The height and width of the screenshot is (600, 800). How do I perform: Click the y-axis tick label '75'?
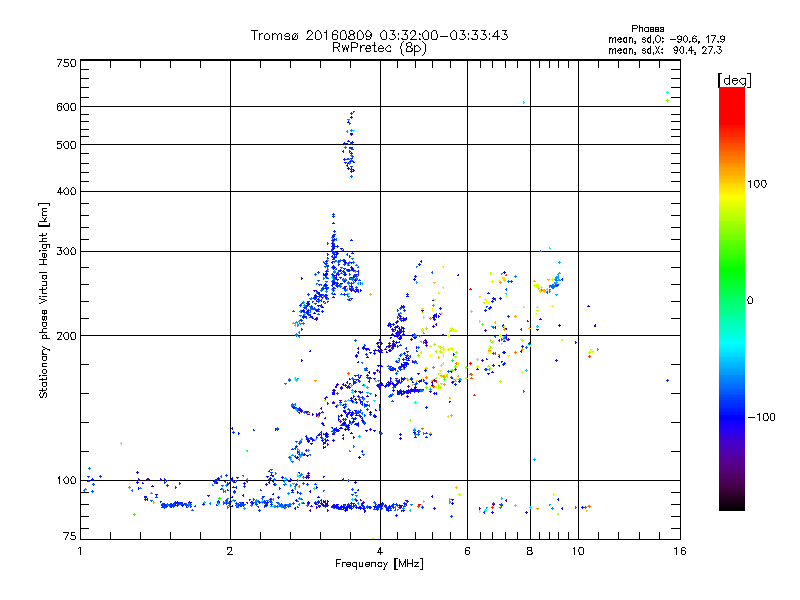coord(69,536)
